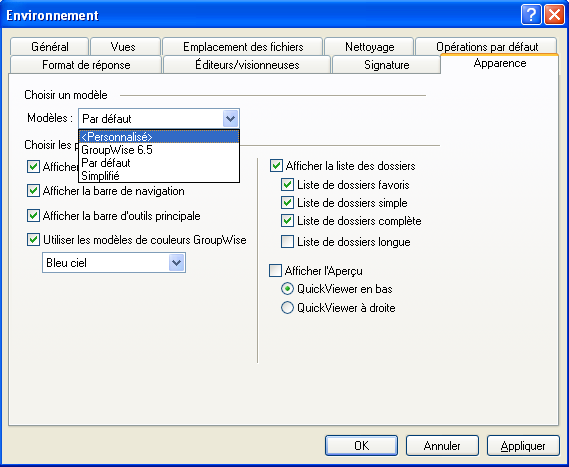The width and height of the screenshot is (569, 467).
Task: Switch to the Général tab
Action: 50,46
